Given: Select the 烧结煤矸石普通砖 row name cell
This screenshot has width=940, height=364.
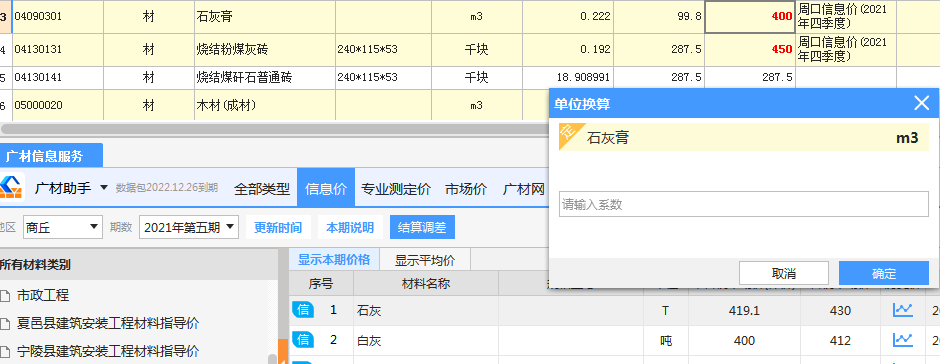Looking at the screenshot, I should [x=265, y=77].
